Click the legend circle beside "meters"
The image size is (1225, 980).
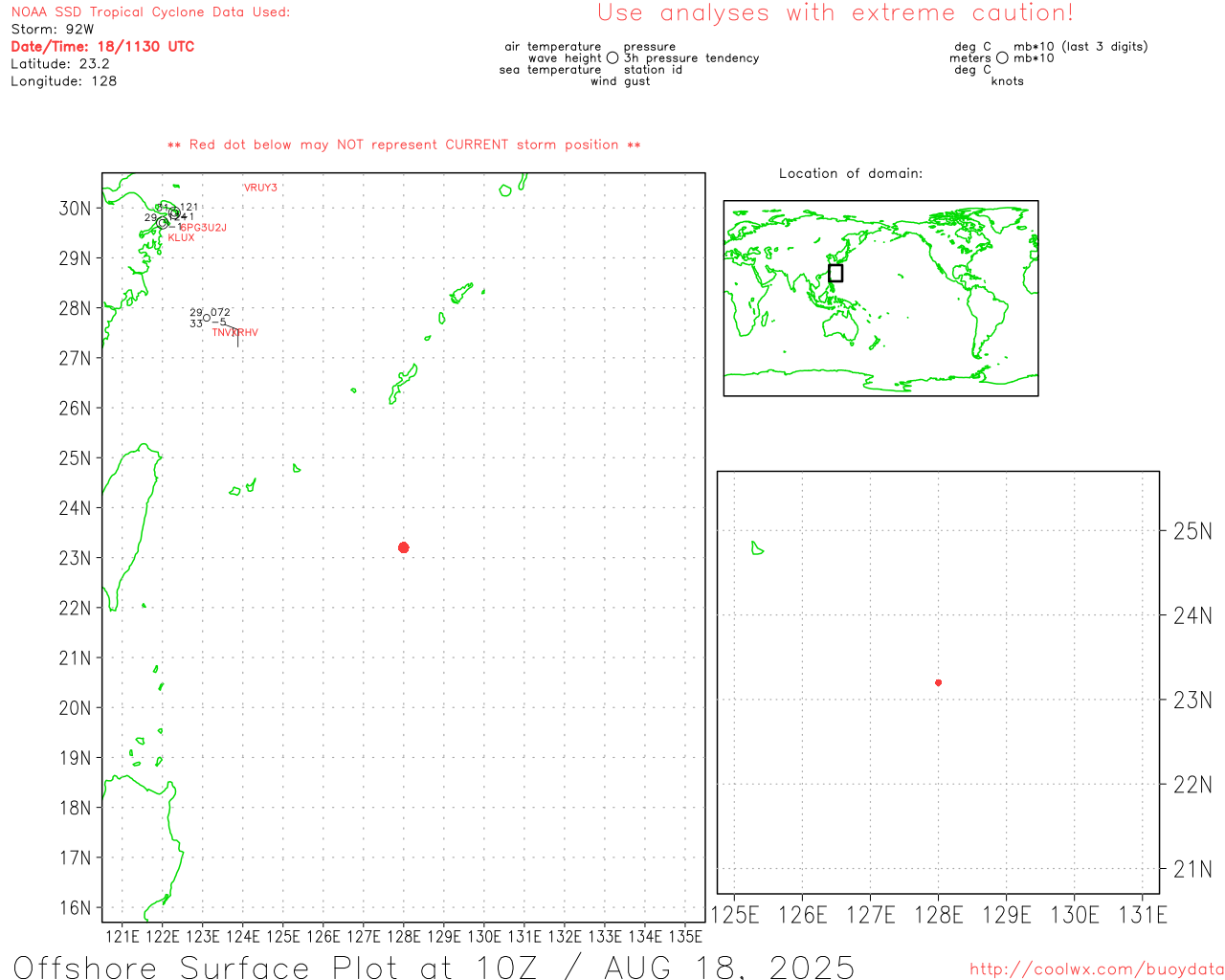1002,58
